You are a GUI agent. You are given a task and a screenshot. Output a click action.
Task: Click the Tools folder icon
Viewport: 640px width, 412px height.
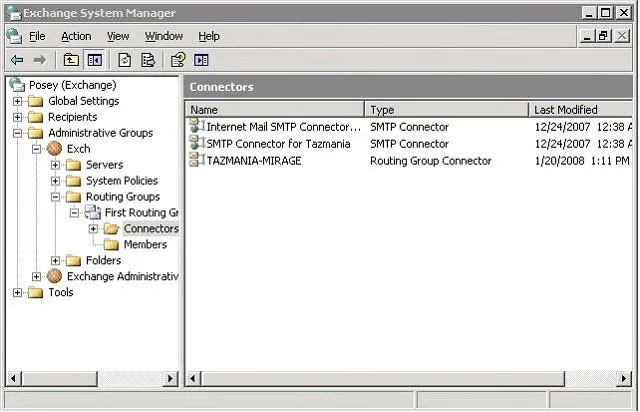pos(36,292)
